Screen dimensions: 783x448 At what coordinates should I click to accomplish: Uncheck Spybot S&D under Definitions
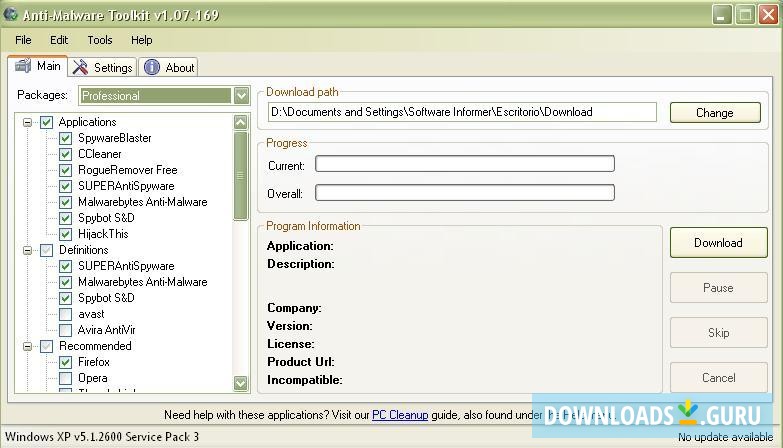pyautogui.click(x=65, y=298)
